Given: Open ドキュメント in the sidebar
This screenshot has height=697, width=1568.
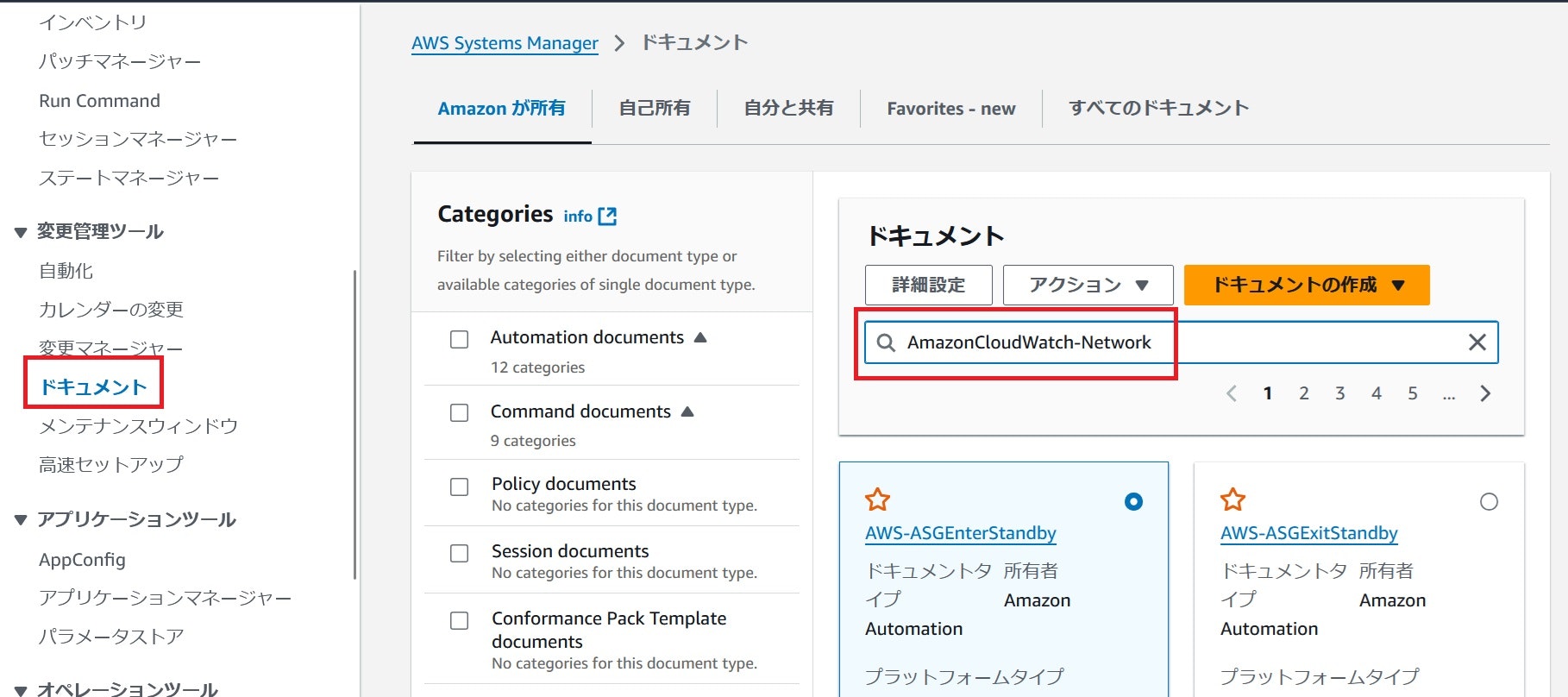Looking at the screenshot, I should pos(93,387).
